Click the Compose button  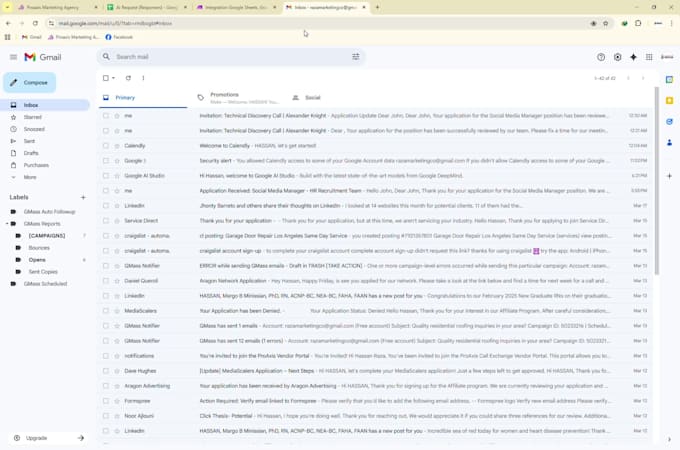point(29,82)
